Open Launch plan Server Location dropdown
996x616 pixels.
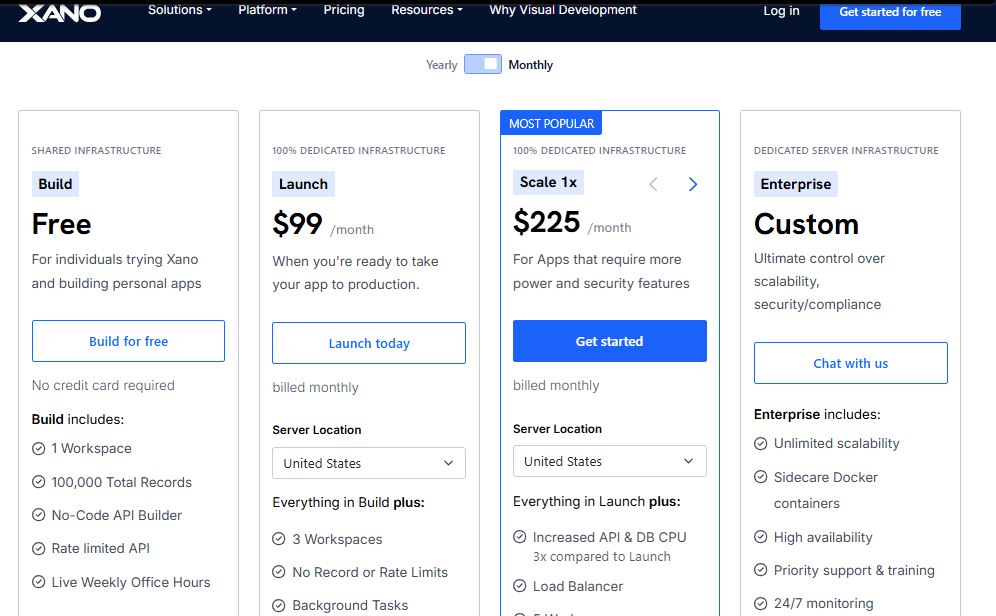pos(369,463)
